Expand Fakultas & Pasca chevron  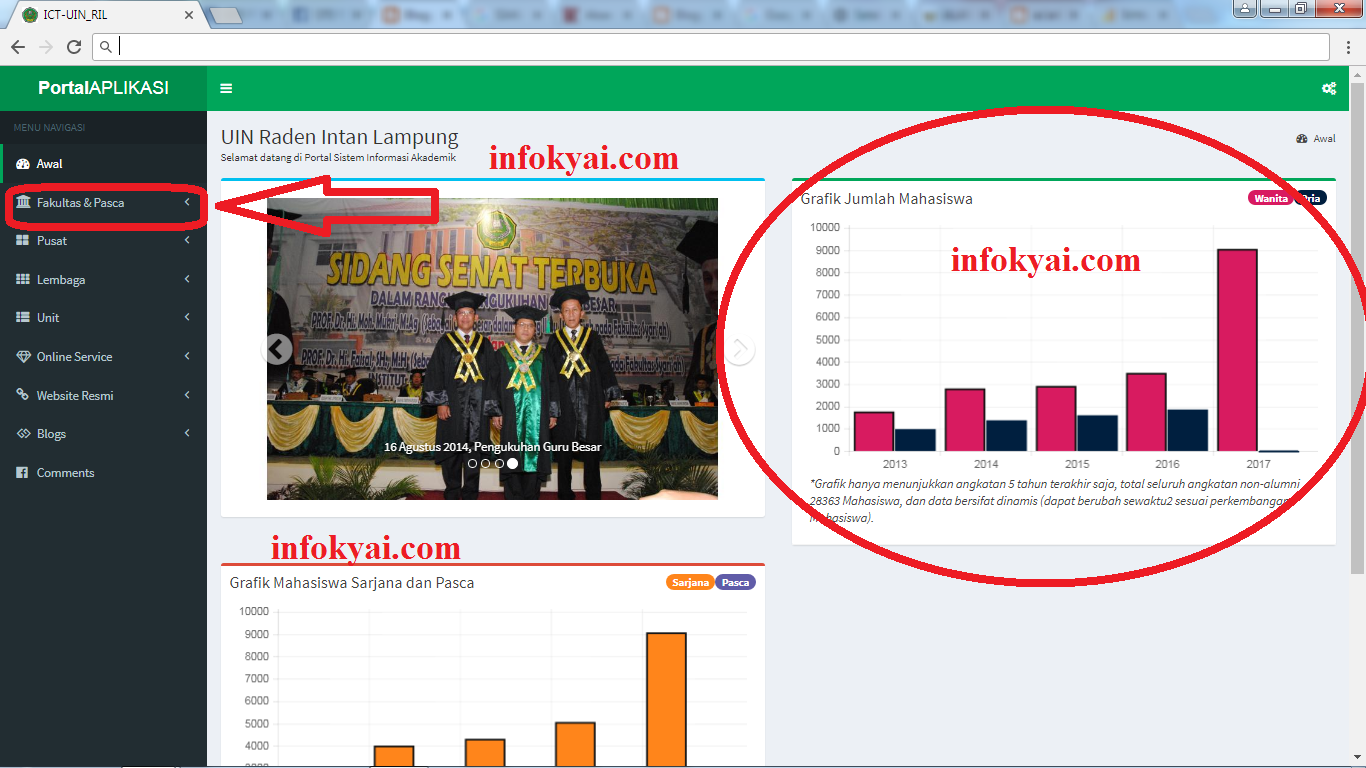click(x=187, y=202)
